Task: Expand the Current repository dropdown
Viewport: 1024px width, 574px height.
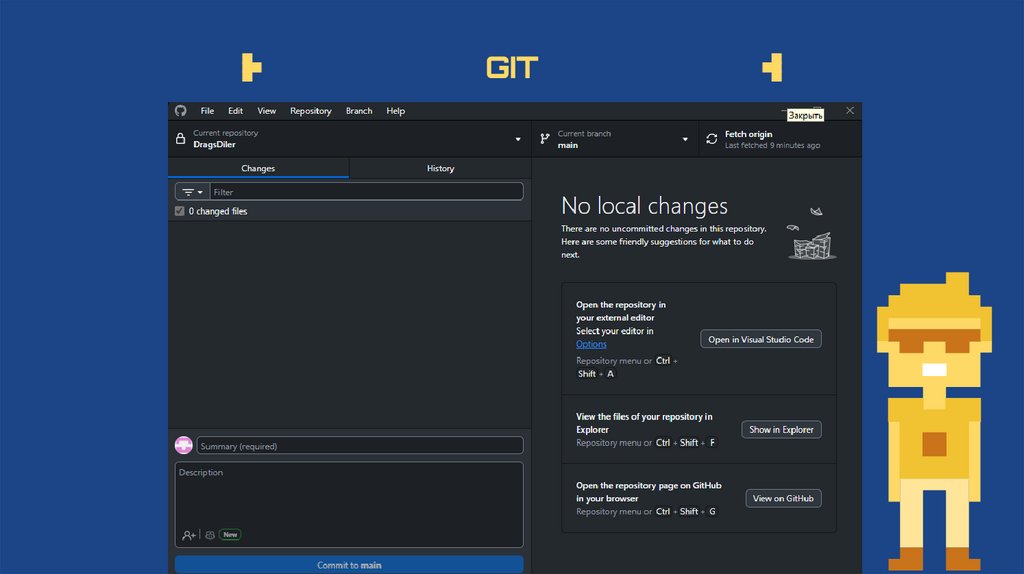Action: (x=518, y=139)
